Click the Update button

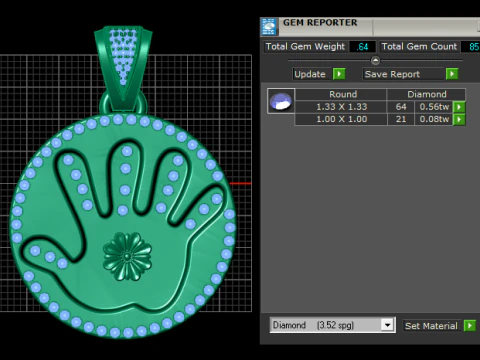pyautogui.click(x=313, y=74)
